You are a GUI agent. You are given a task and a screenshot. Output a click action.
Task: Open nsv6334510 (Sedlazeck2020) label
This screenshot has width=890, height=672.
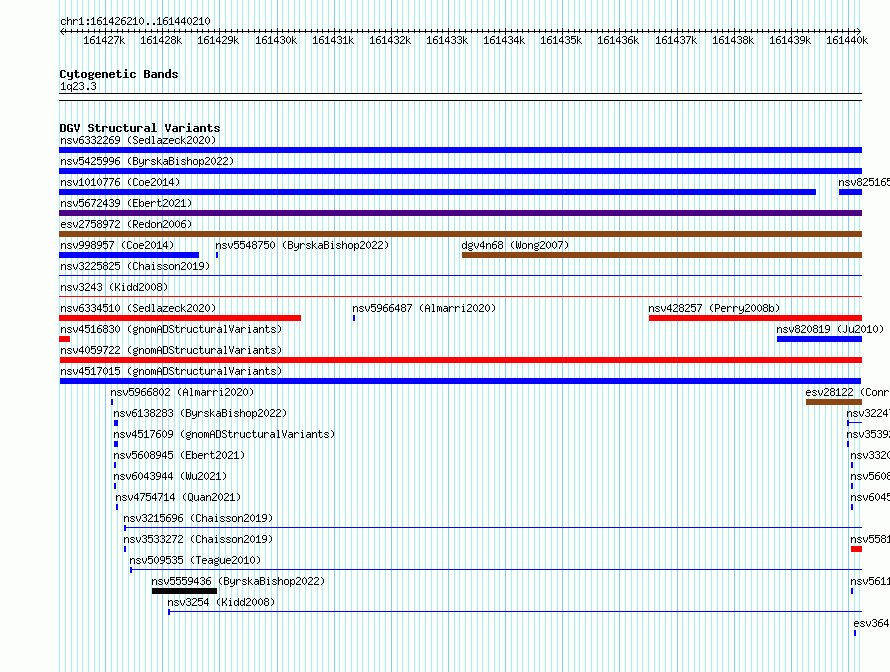coord(138,308)
